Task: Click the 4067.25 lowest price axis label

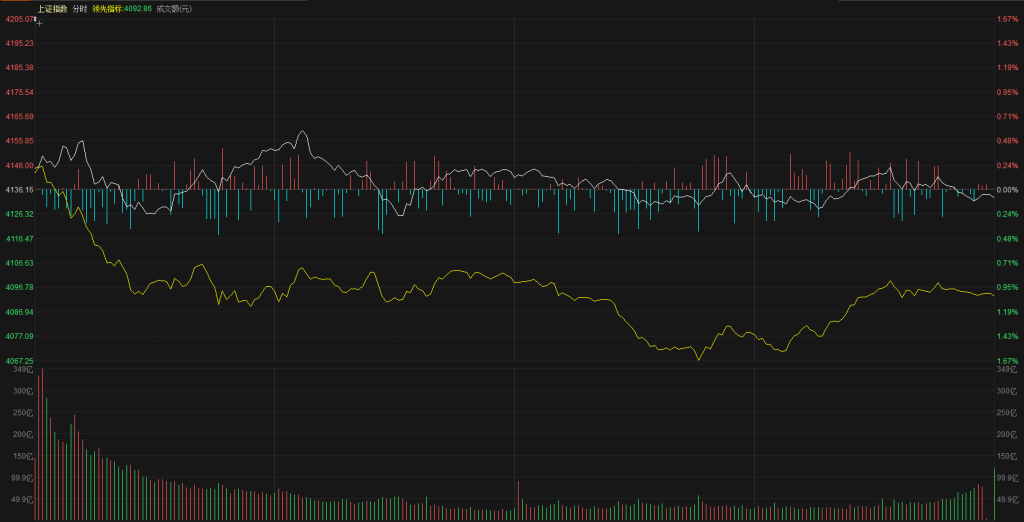Action: (19, 361)
